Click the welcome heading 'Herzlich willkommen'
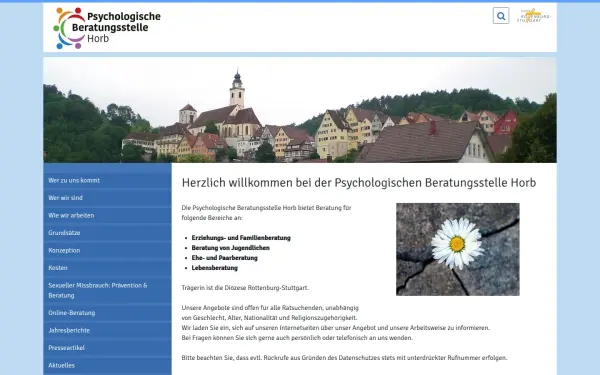 (x=359, y=183)
